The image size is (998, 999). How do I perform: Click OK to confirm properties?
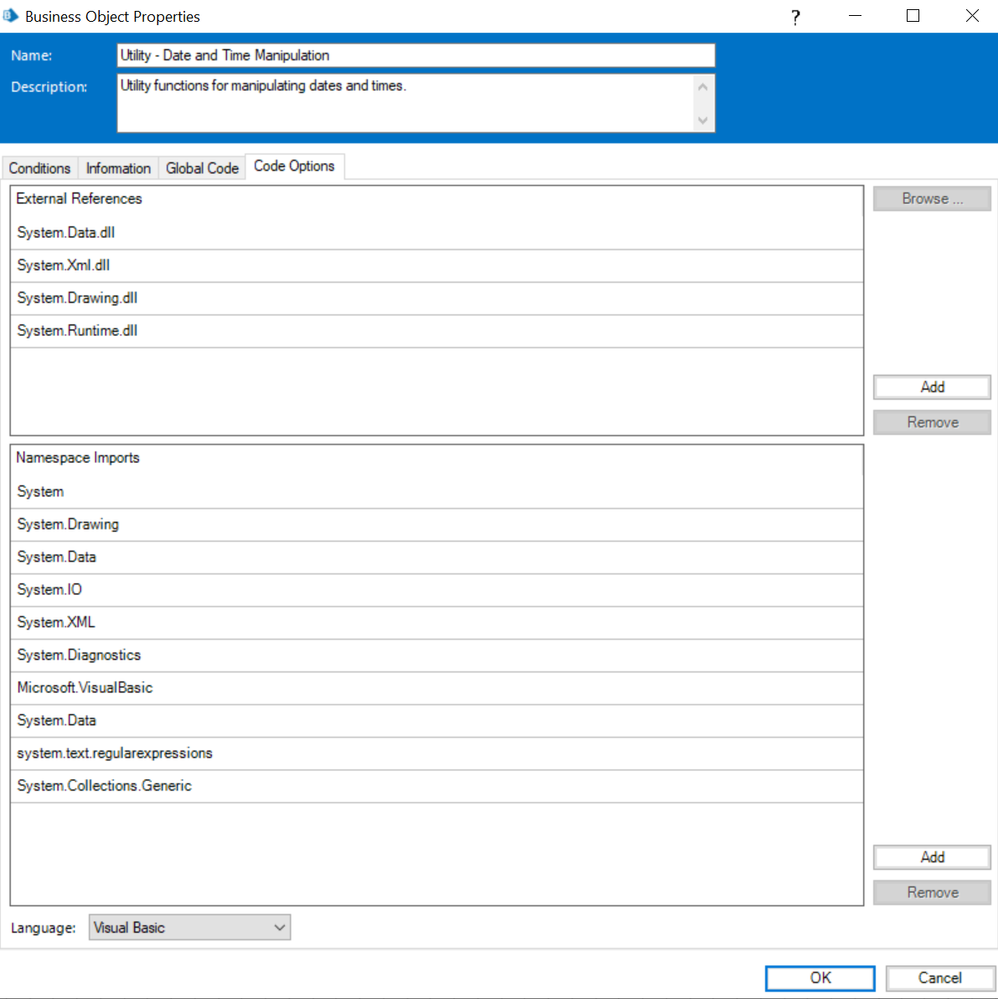coord(820,977)
